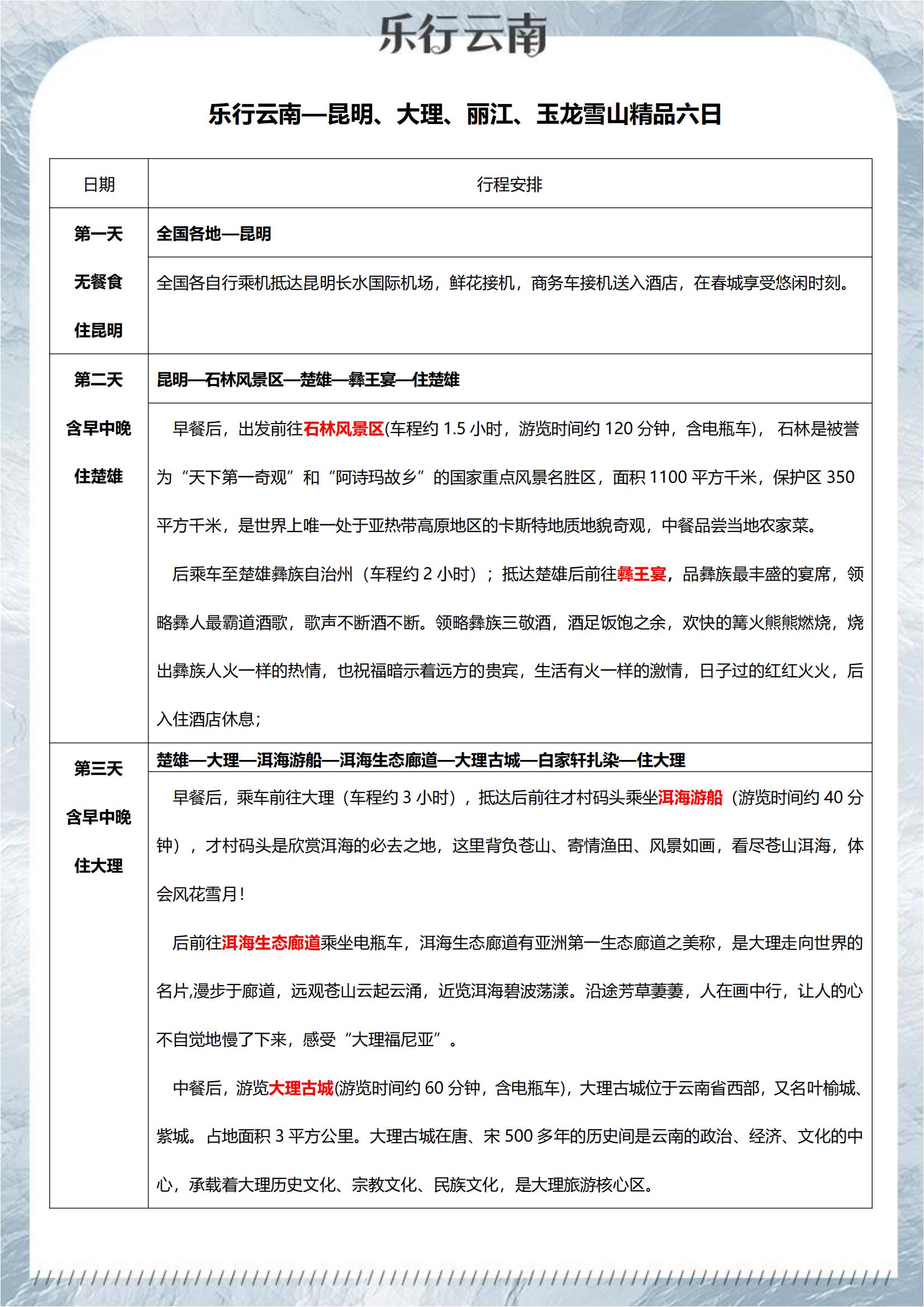Click the line starting '平方千米，是世界上唯一'
Image resolution: width=924 pixels, height=1307 pixels.
487,525
